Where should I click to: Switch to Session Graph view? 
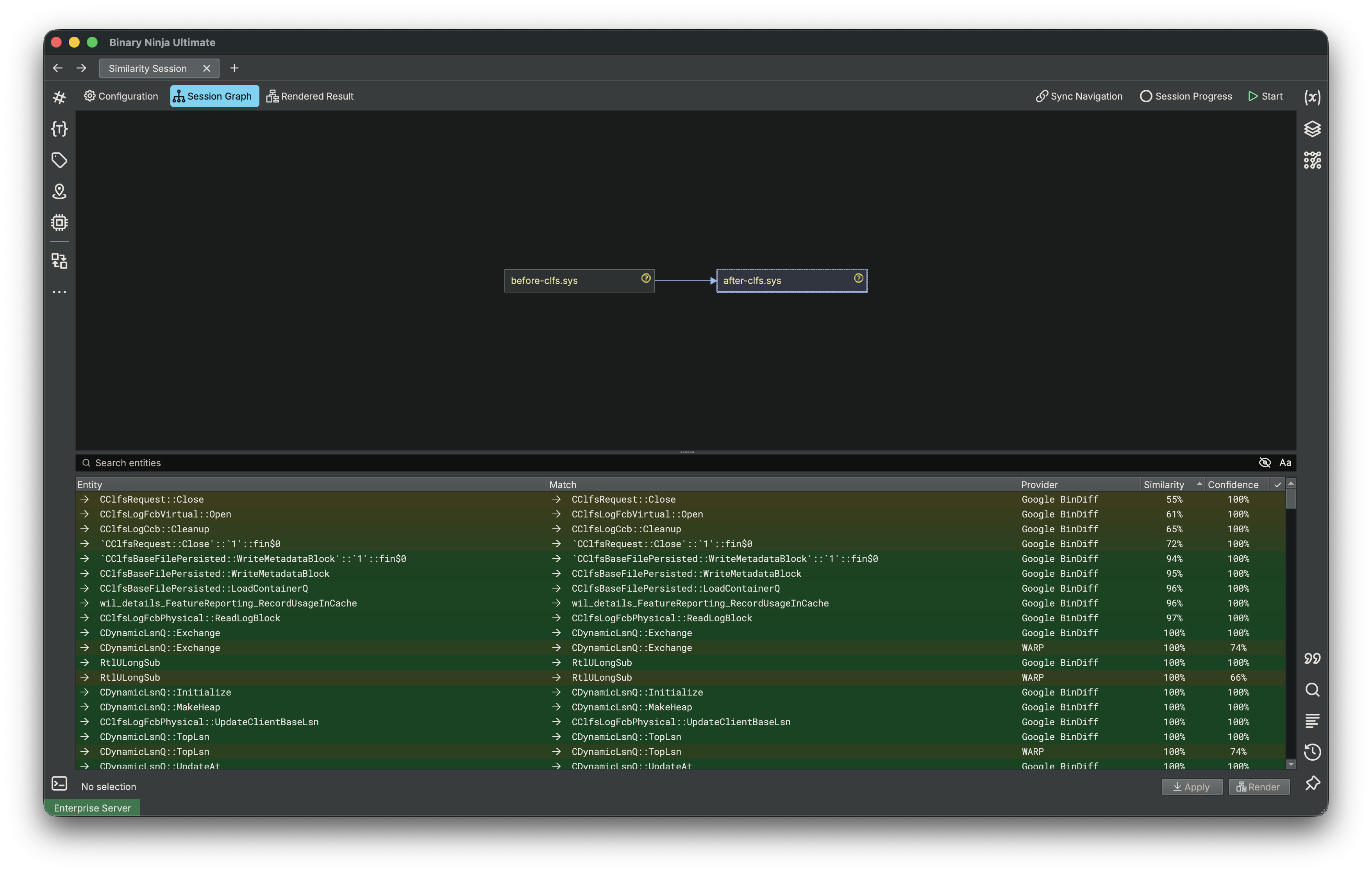pyautogui.click(x=214, y=96)
